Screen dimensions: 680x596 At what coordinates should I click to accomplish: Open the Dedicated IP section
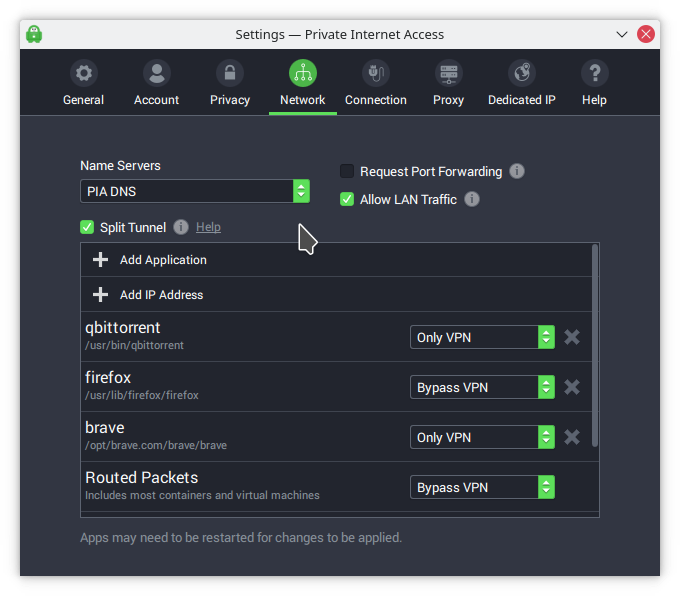tap(522, 74)
